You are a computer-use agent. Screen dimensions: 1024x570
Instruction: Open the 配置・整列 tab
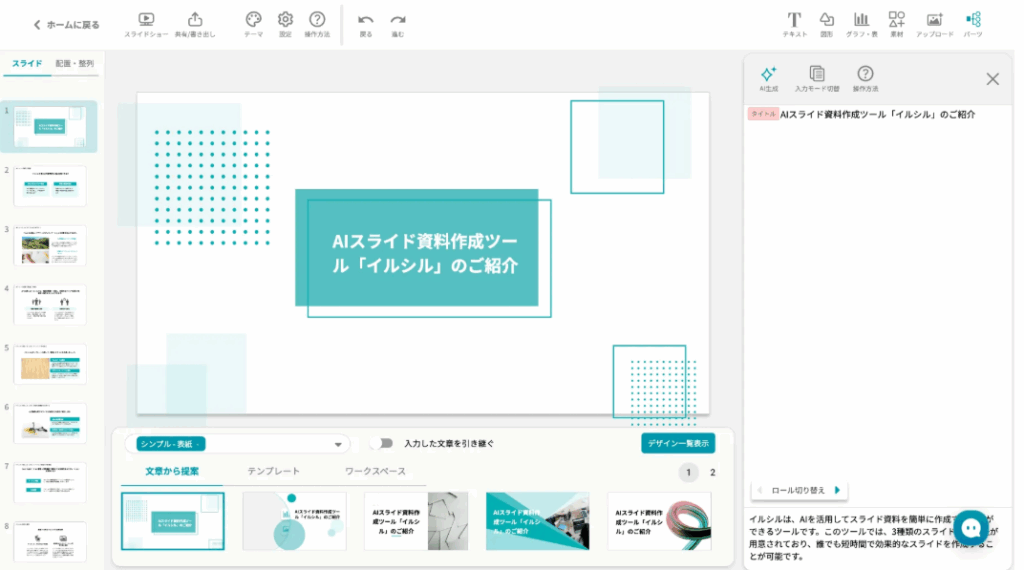[x=74, y=64]
